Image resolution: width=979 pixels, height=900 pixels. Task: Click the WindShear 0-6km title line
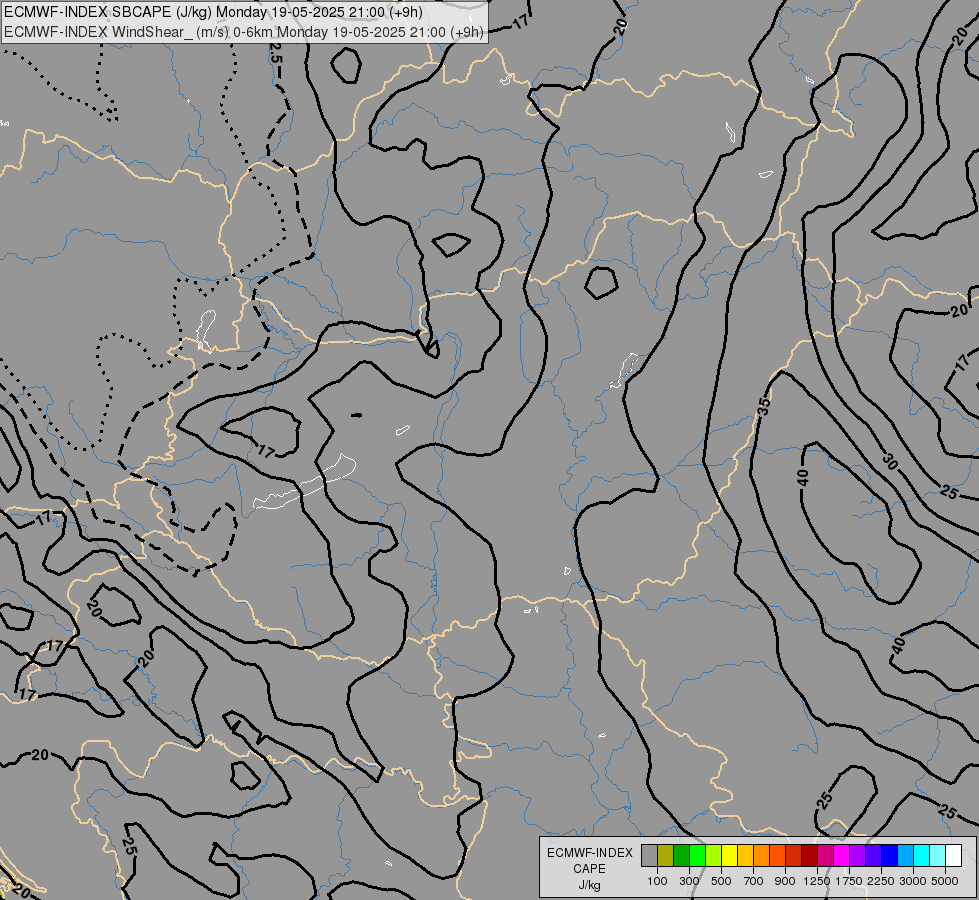pyautogui.click(x=244, y=32)
